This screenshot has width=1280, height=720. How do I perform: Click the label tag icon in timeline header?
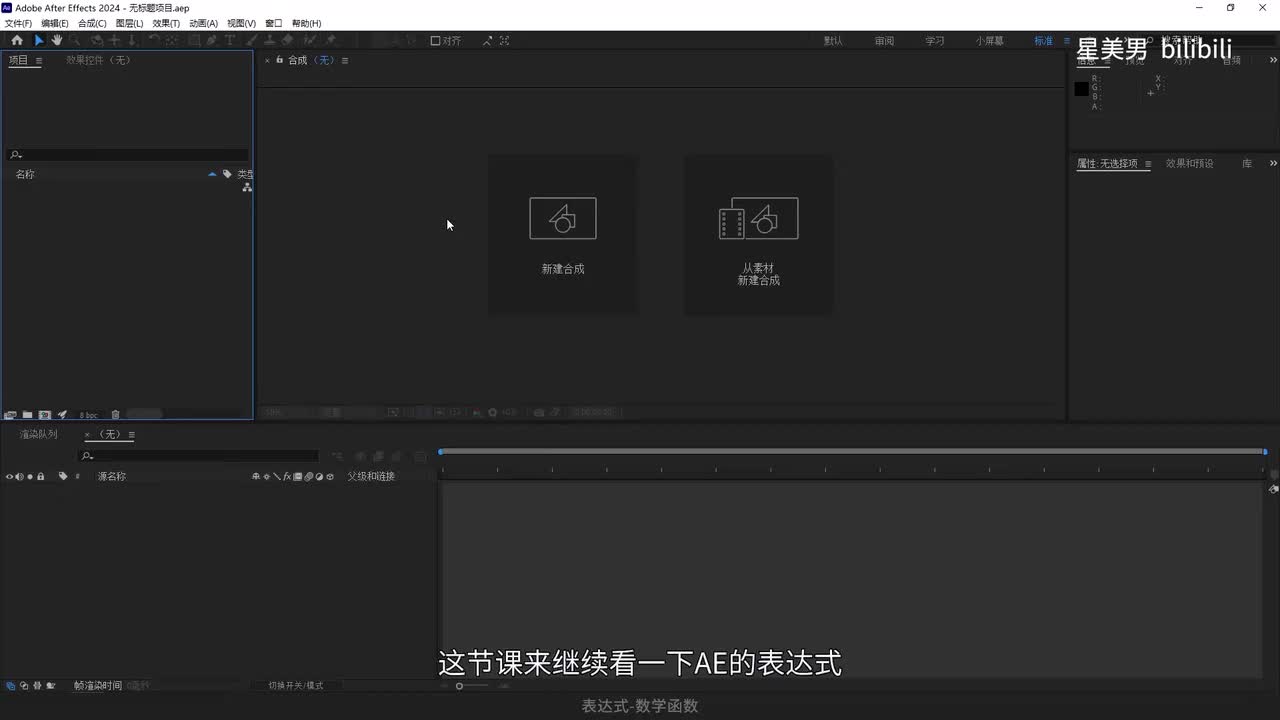pos(63,476)
